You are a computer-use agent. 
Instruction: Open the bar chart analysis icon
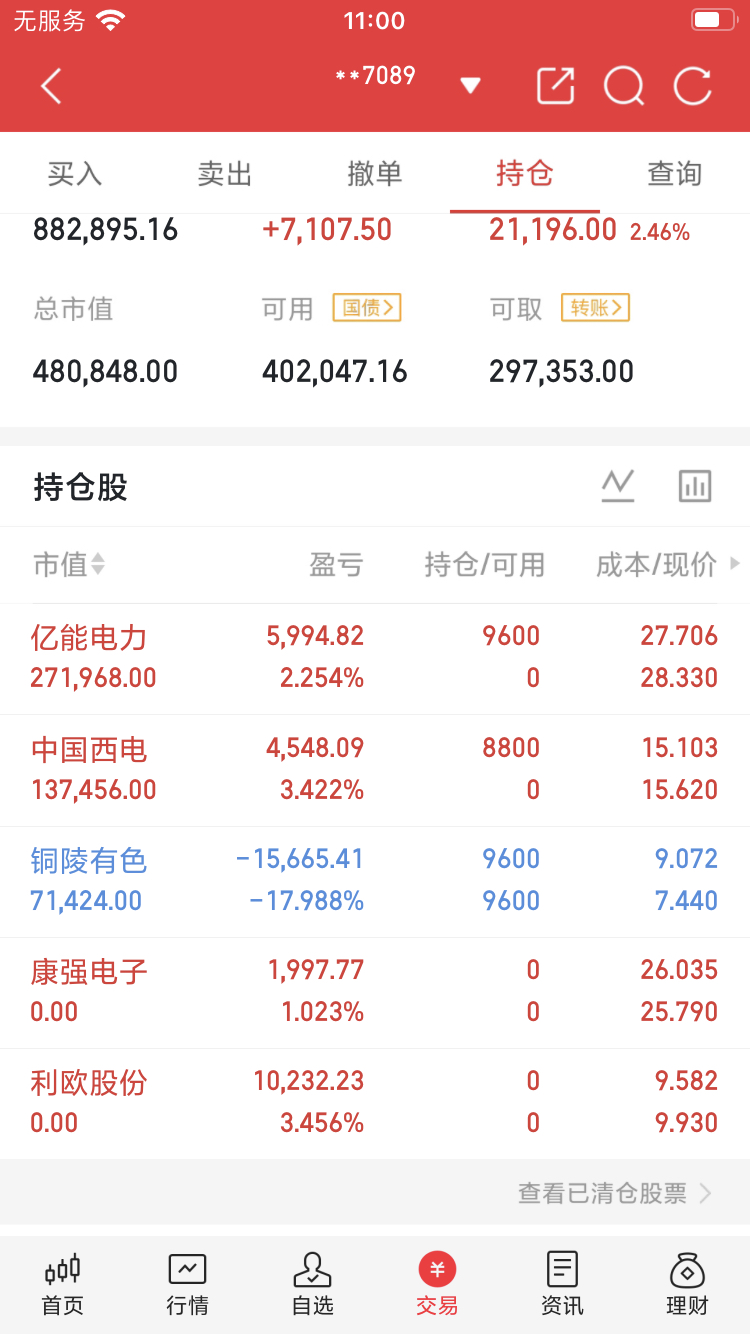[x=695, y=486]
